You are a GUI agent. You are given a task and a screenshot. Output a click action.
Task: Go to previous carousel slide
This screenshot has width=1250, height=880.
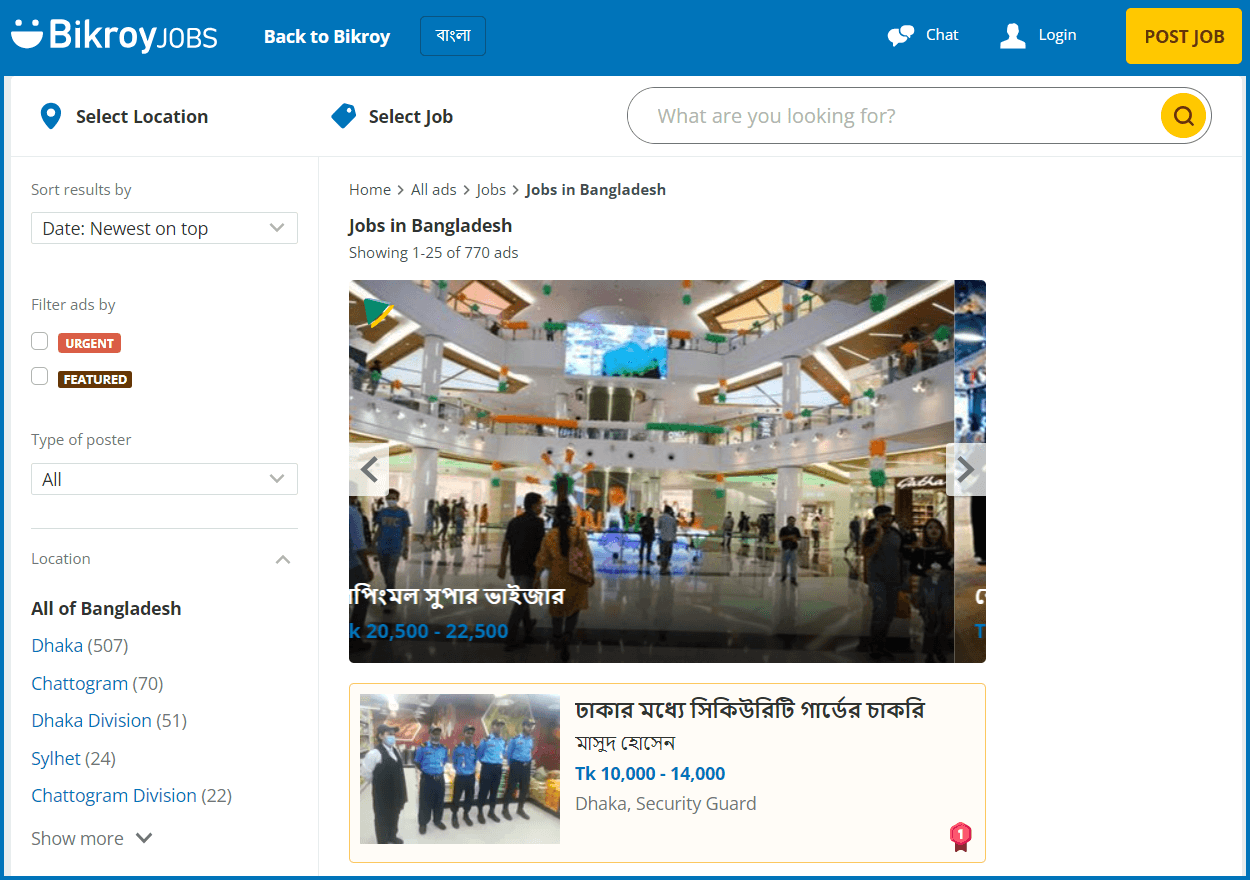coord(369,469)
